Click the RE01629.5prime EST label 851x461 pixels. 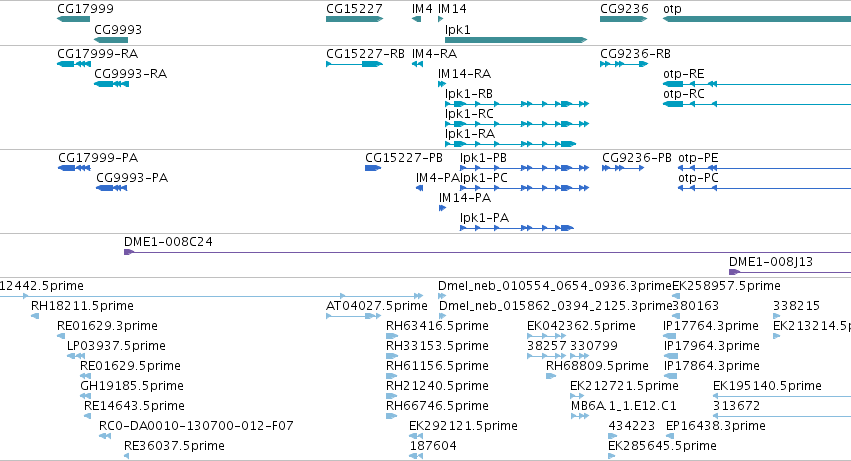pos(130,366)
